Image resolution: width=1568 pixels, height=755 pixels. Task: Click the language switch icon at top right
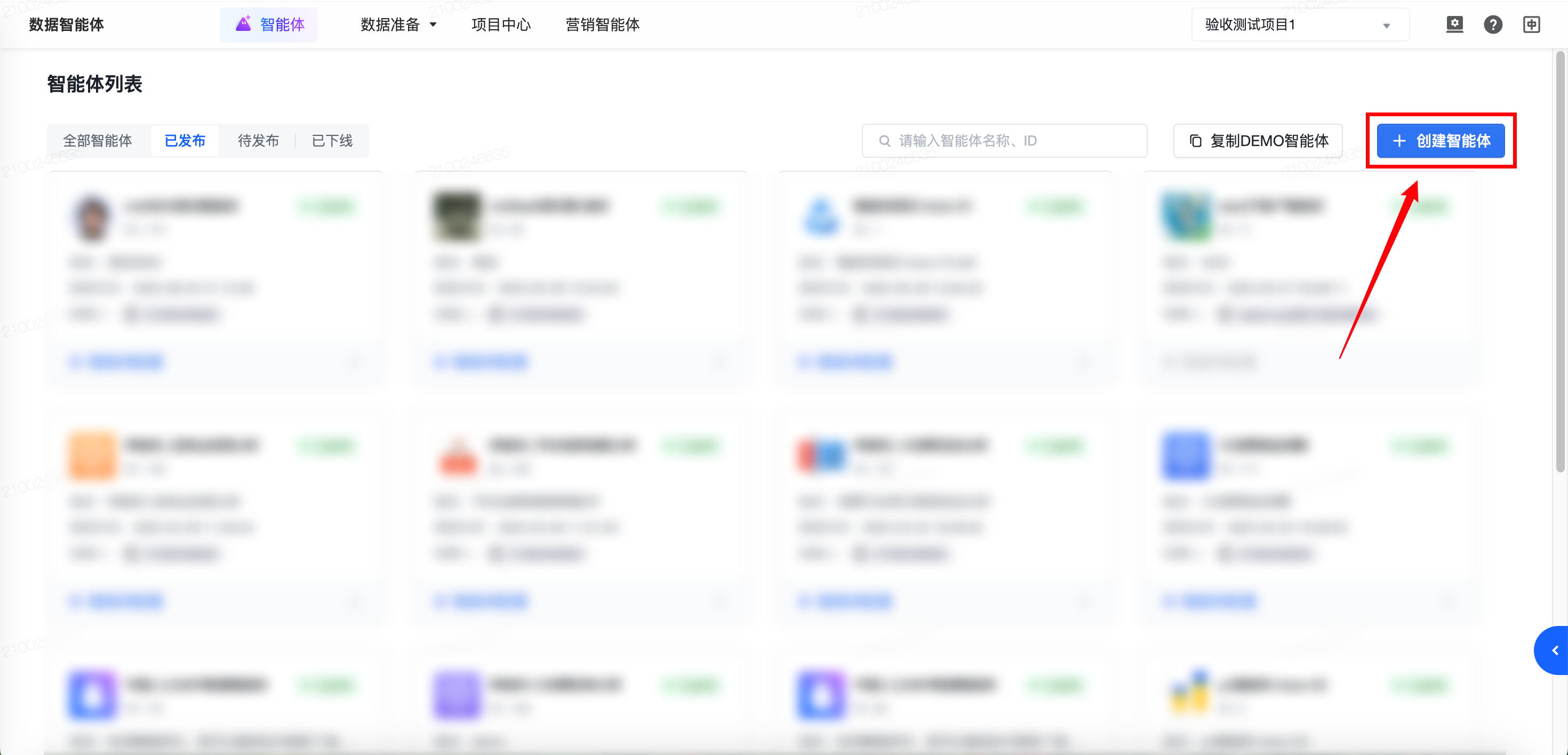(x=1532, y=25)
